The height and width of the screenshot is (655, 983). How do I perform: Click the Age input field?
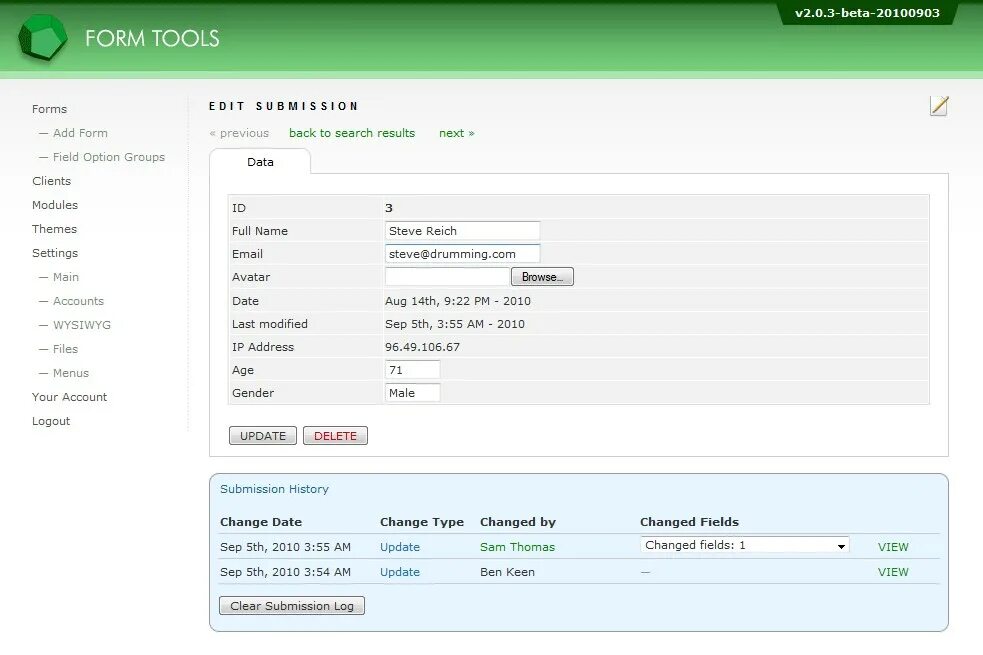point(413,370)
